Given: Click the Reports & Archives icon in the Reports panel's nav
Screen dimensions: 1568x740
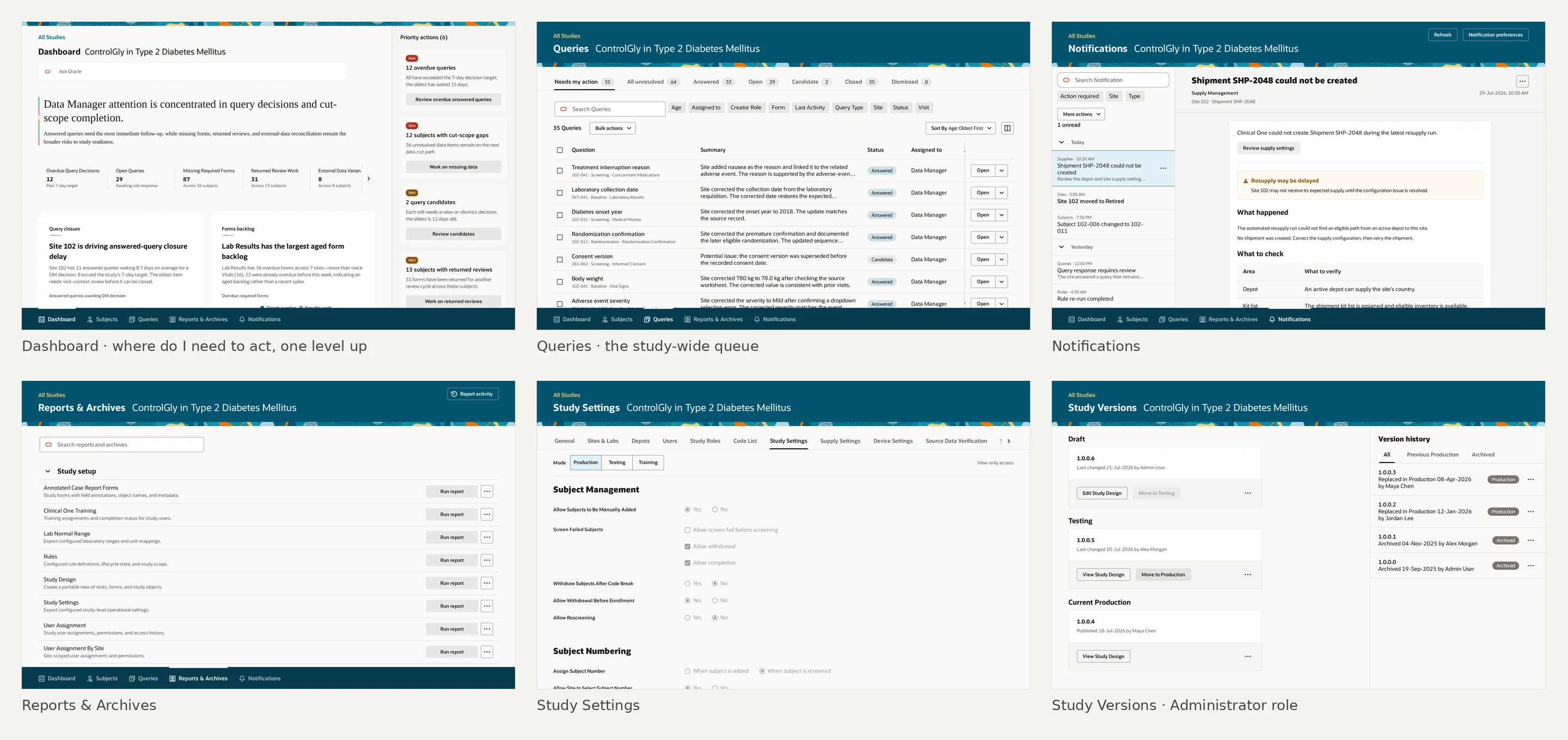Looking at the screenshot, I should pyautogui.click(x=172, y=679).
